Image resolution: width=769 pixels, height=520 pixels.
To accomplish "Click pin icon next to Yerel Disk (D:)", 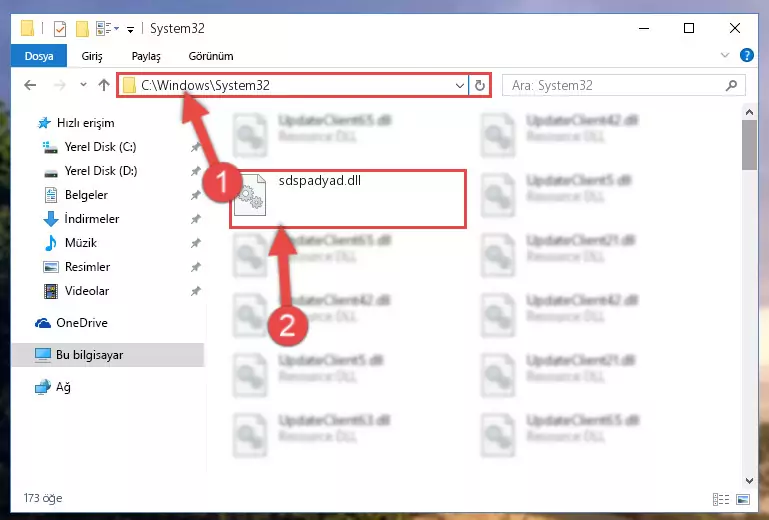I will (195, 171).
